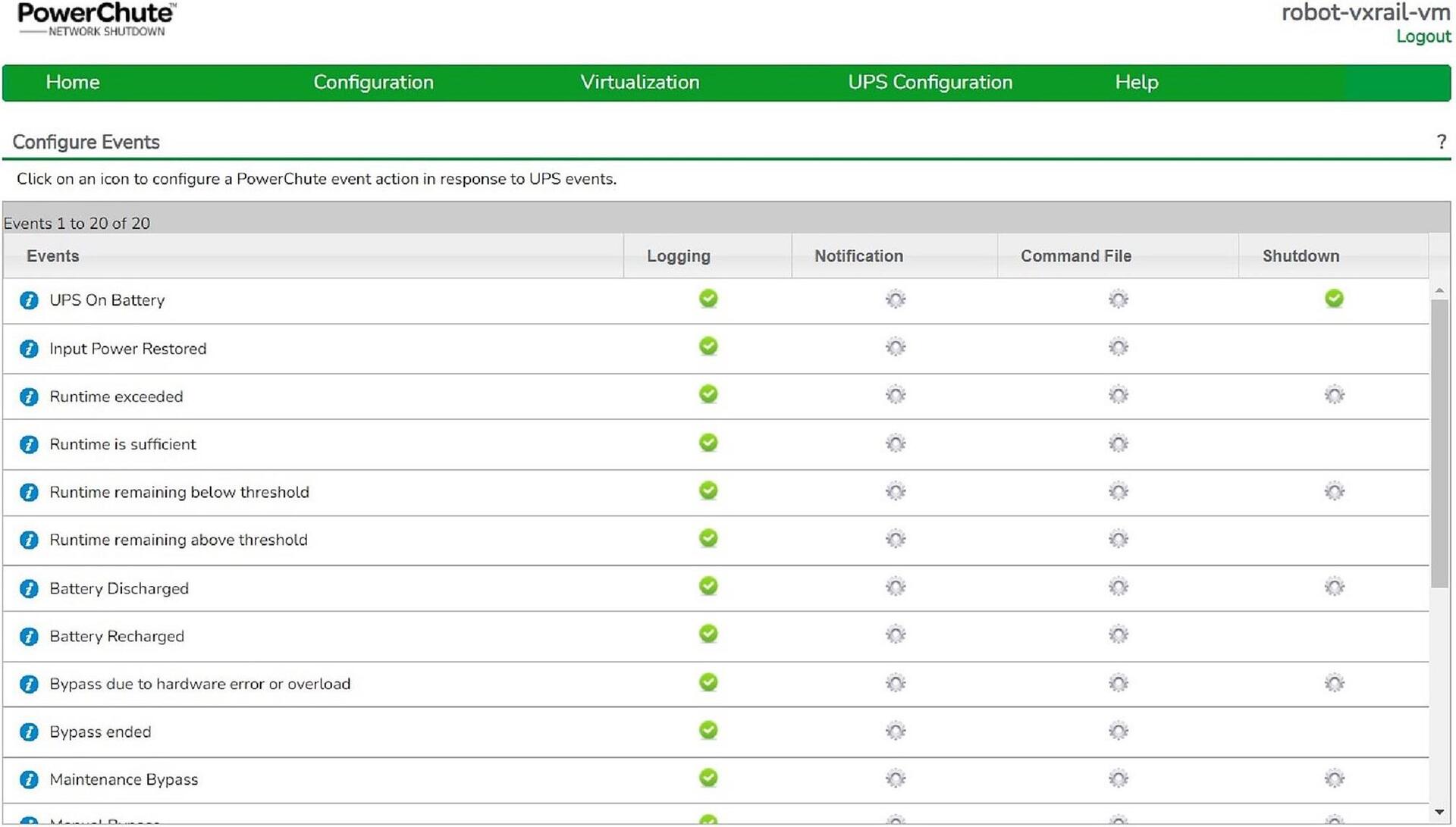
Task: Configure Shutdown gear for Maintenance Bypass
Action: (x=1335, y=778)
